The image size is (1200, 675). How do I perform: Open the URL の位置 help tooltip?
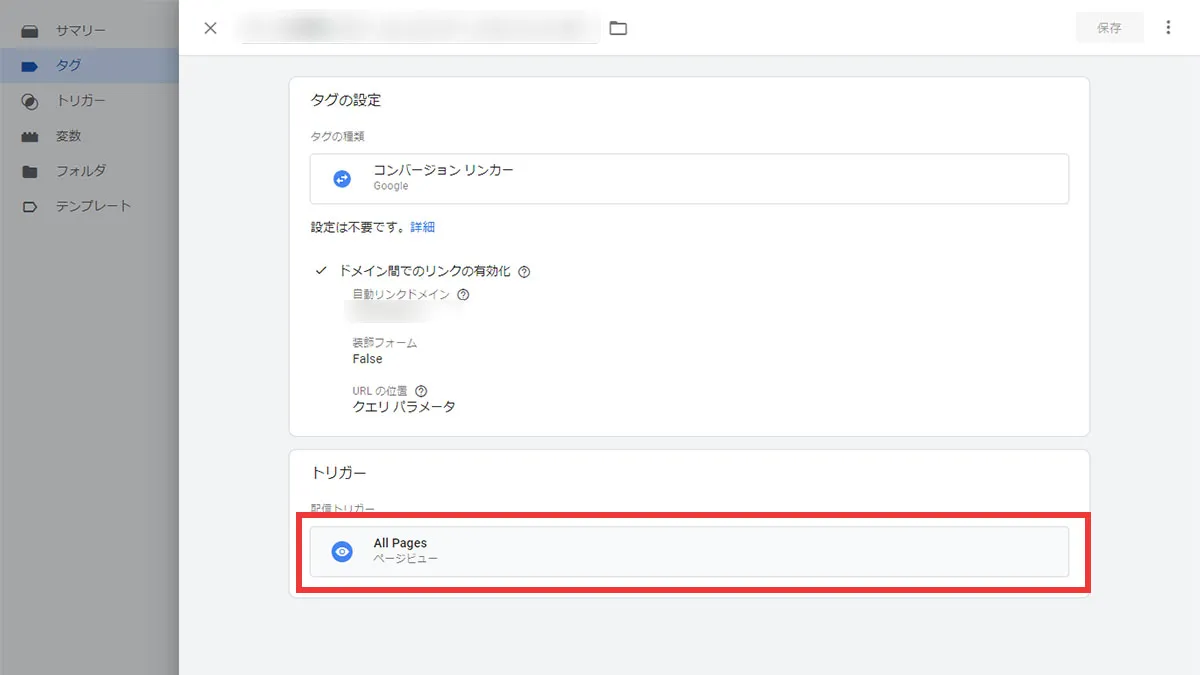420,390
